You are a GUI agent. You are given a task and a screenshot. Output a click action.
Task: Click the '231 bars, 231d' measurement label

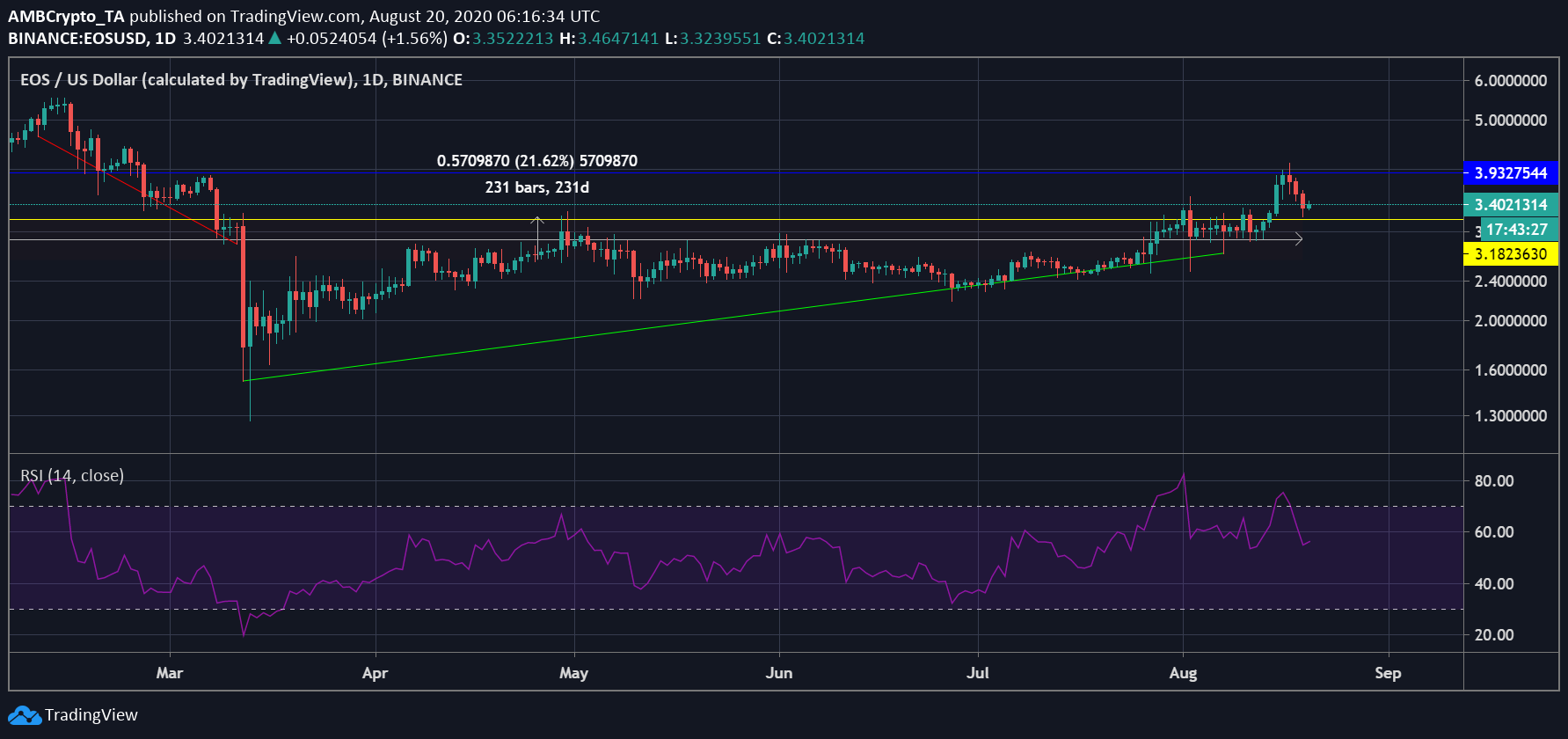(x=536, y=187)
